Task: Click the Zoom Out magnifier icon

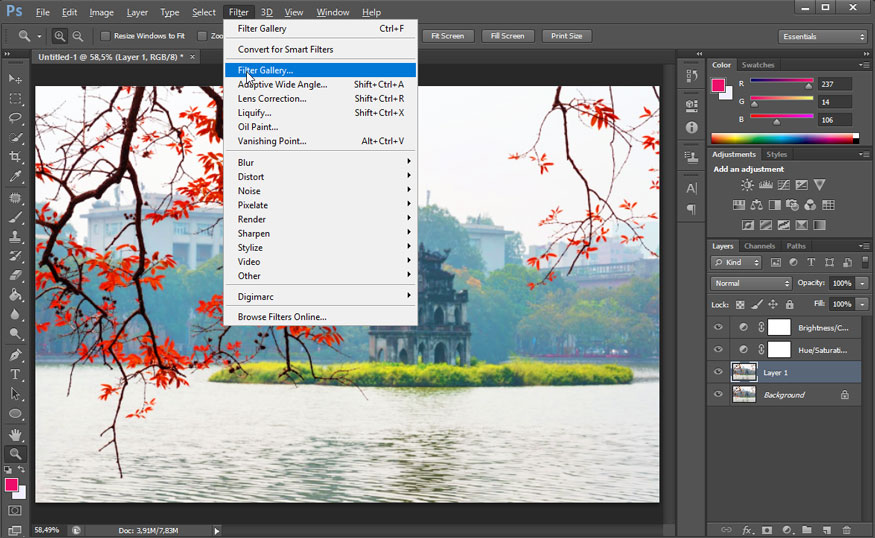Action: pyautogui.click(x=78, y=36)
